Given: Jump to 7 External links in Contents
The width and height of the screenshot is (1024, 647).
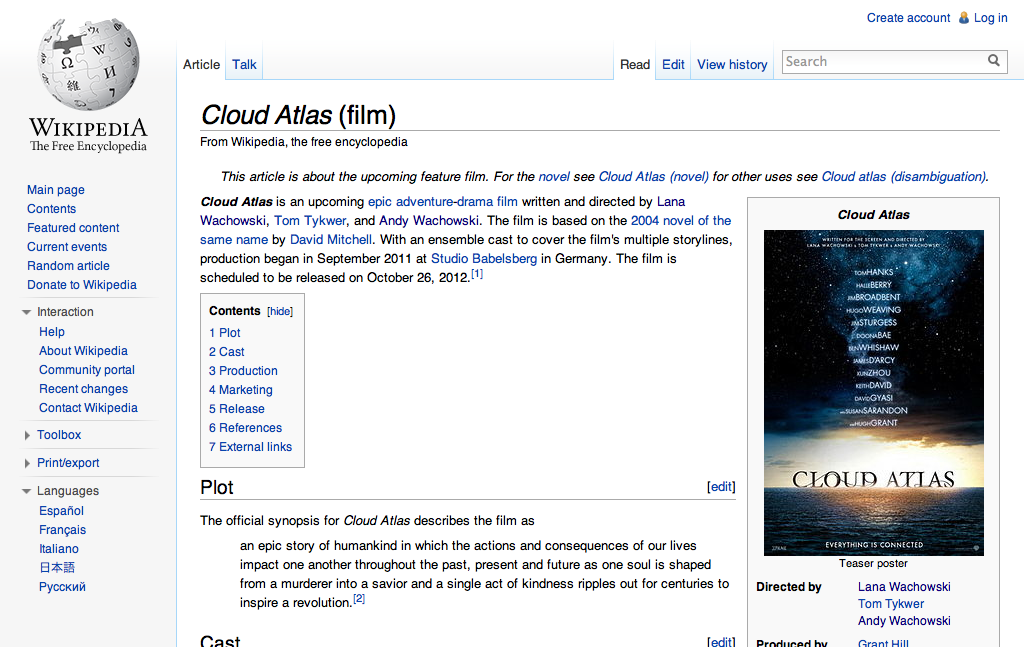Looking at the screenshot, I should [x=250, y=447].
